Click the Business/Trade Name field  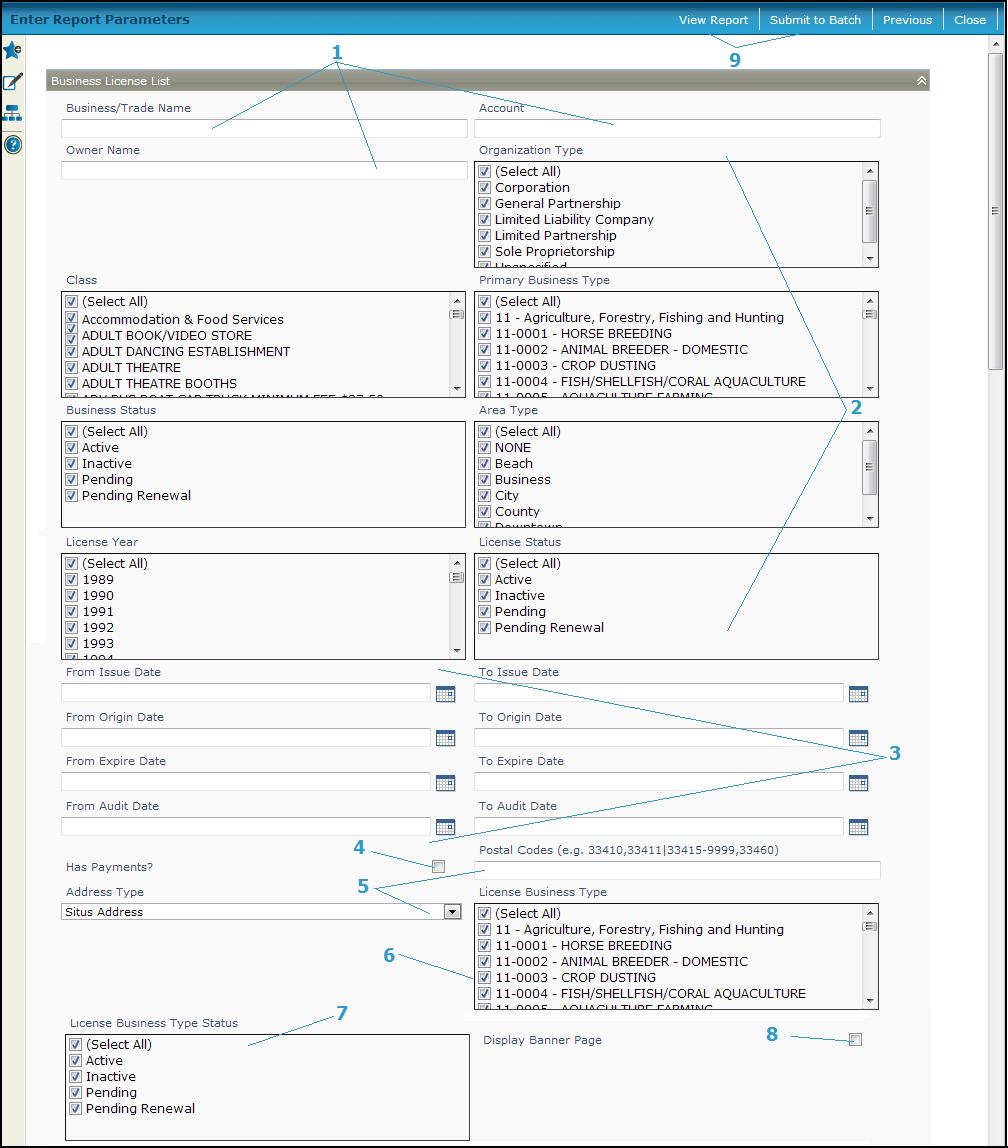click(264, 128)
